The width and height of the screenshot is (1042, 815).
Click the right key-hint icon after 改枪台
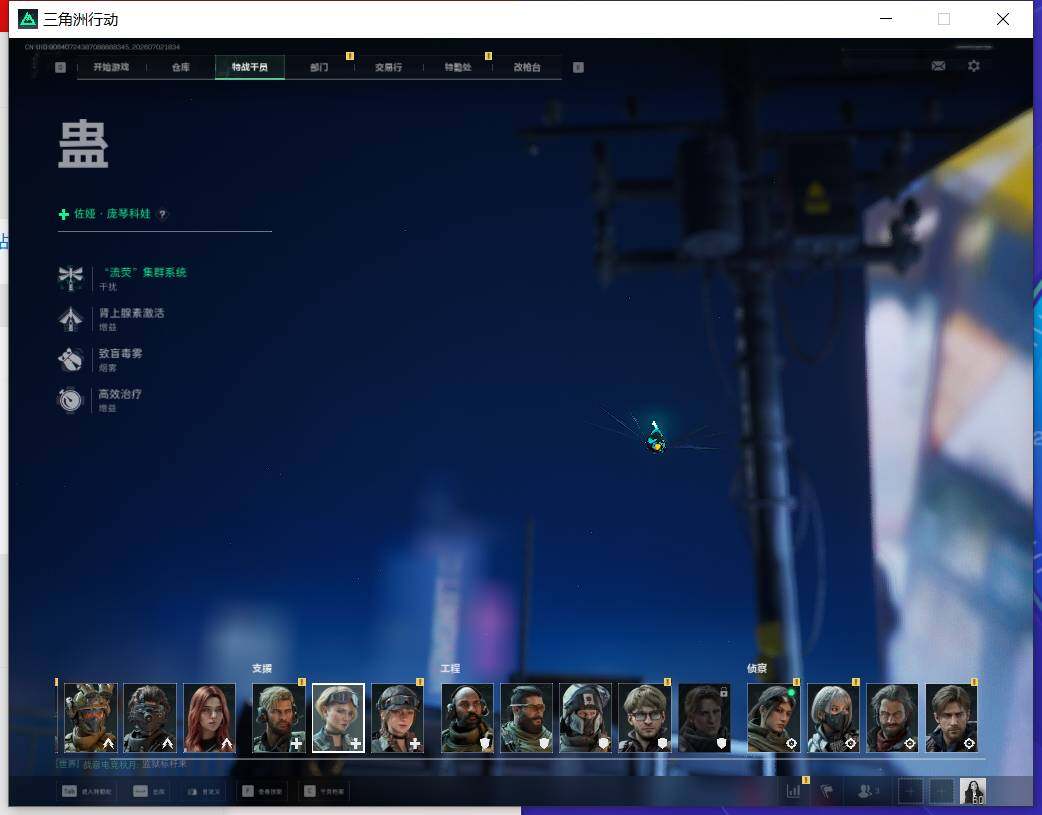[x=578, y=67]
